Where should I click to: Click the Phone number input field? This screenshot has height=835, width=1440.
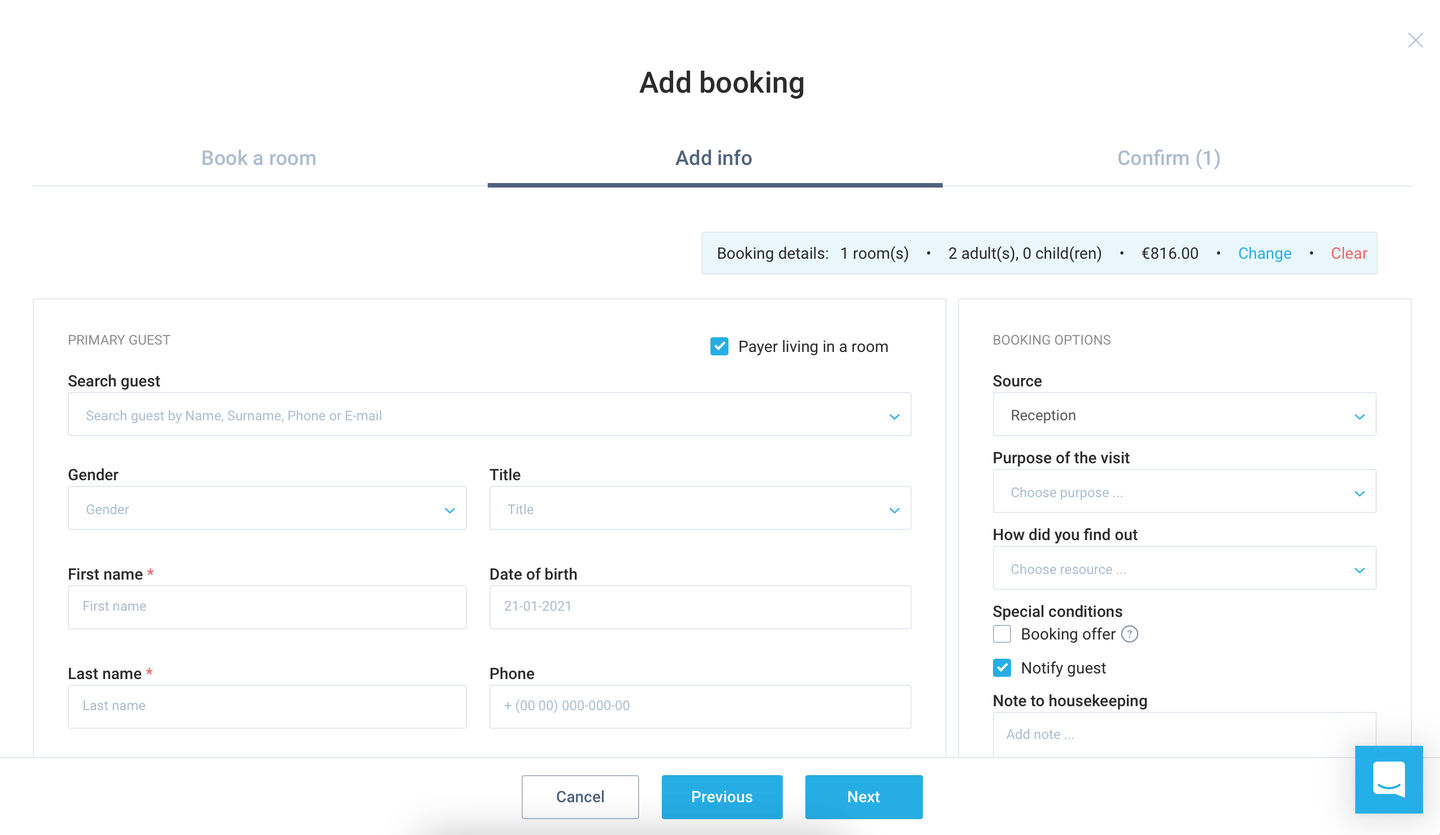pyautogui.click(x=700, y=705)
